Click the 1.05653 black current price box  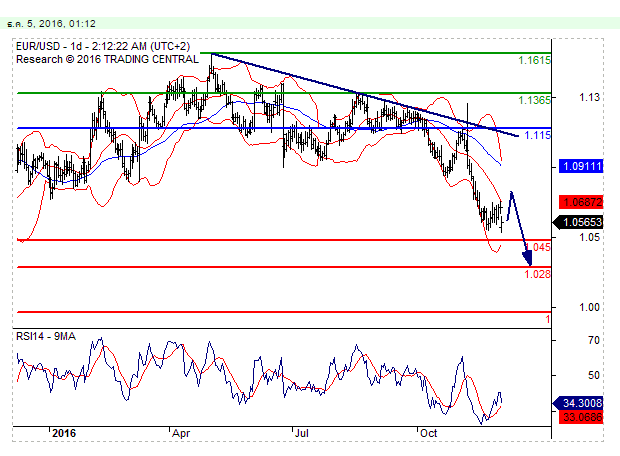pyautogui.click(x=580, y=223)
